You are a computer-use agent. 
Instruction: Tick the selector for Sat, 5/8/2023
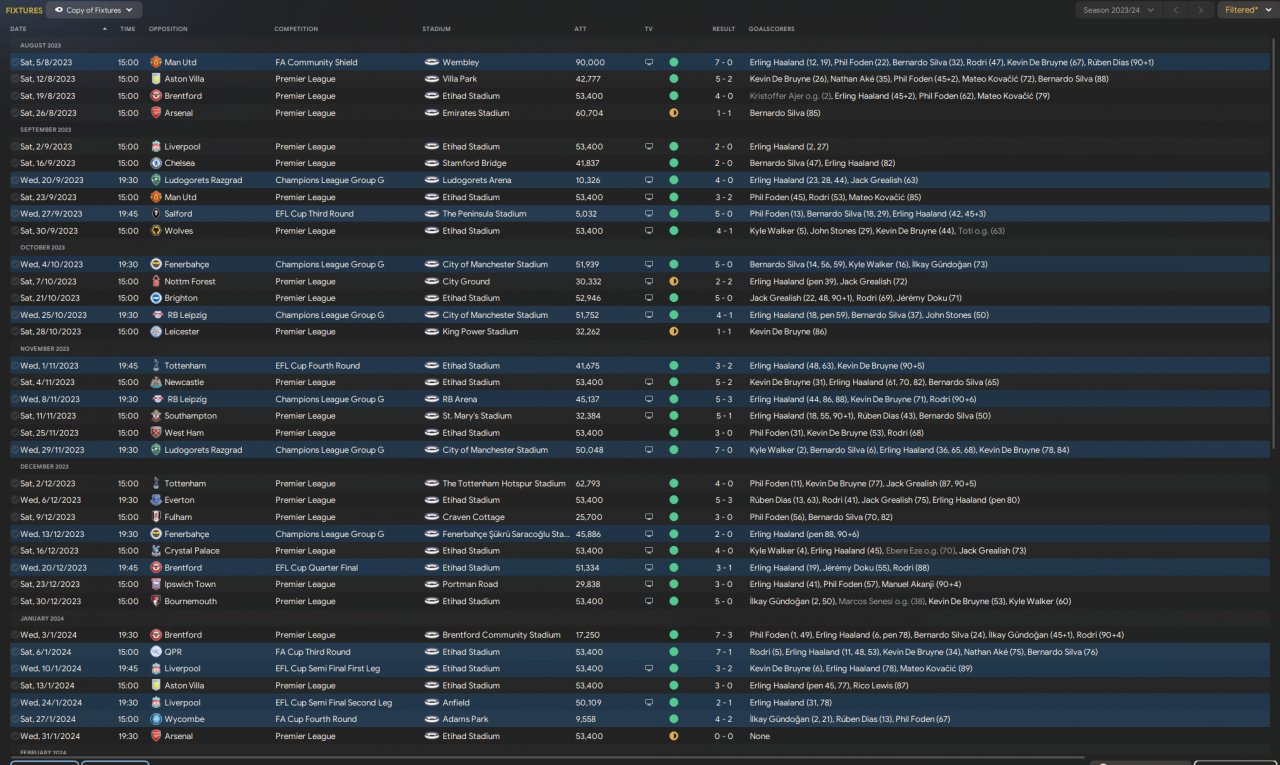(15, 62)
